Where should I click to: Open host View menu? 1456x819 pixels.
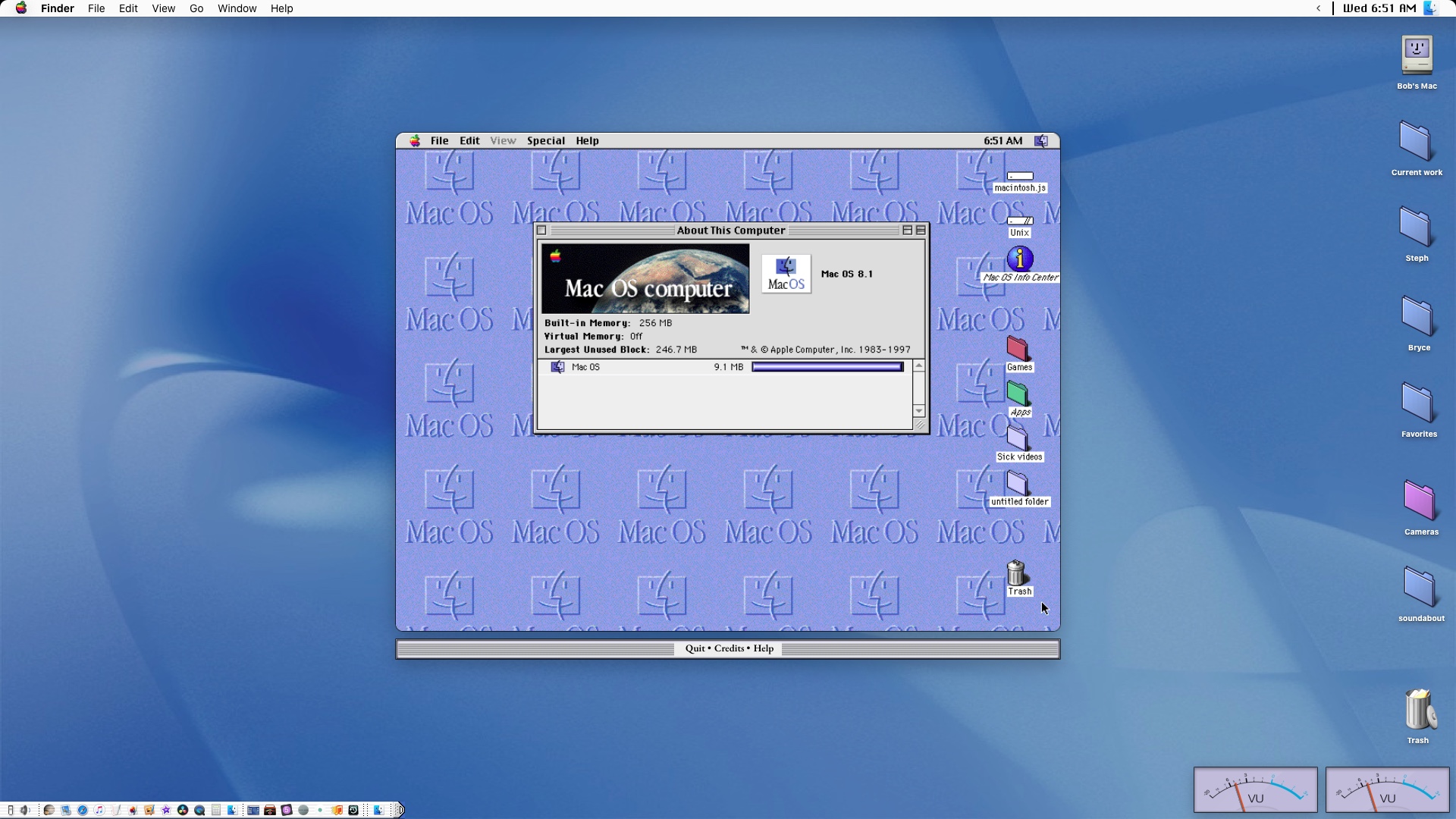point(163,8)
